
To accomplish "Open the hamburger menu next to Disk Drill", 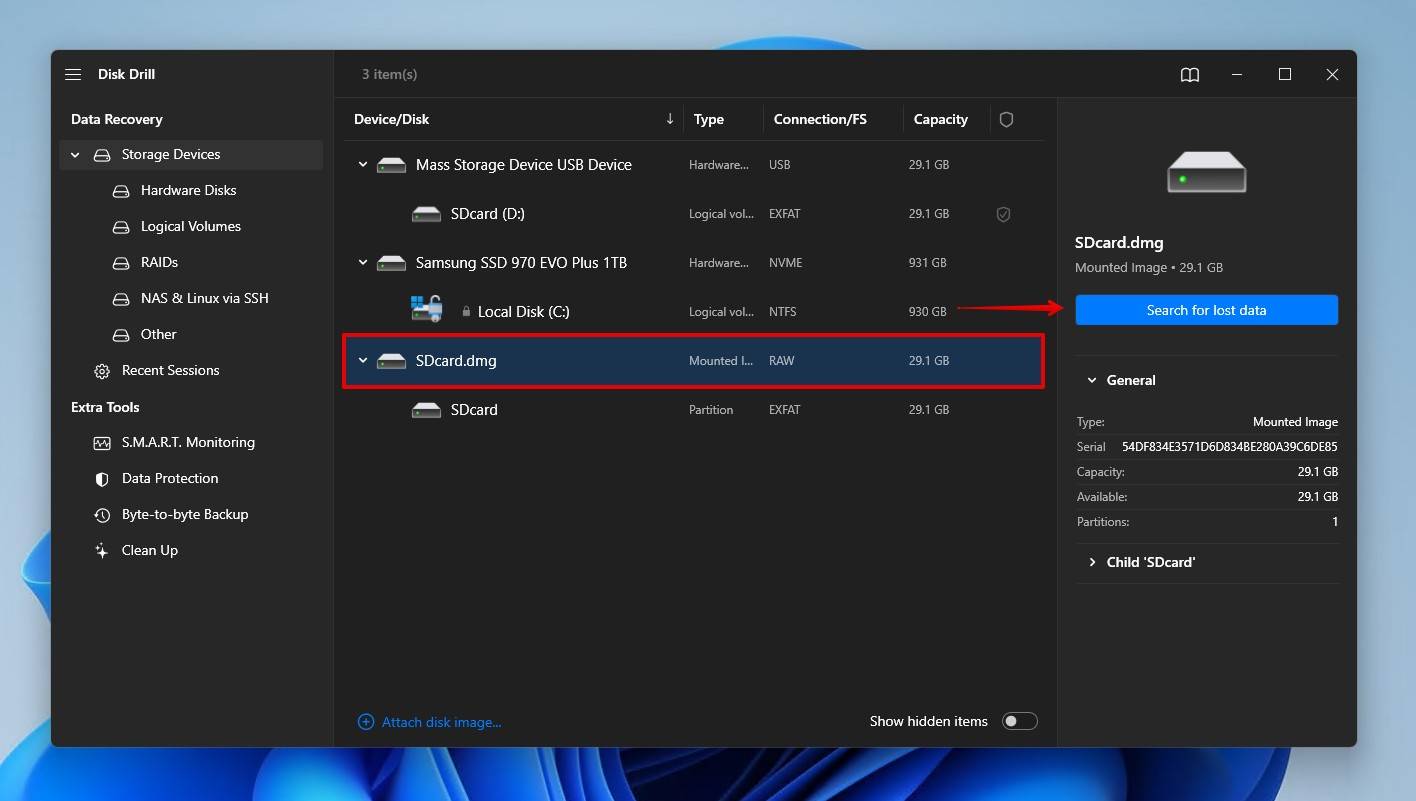I will click(x=73, y=75).
